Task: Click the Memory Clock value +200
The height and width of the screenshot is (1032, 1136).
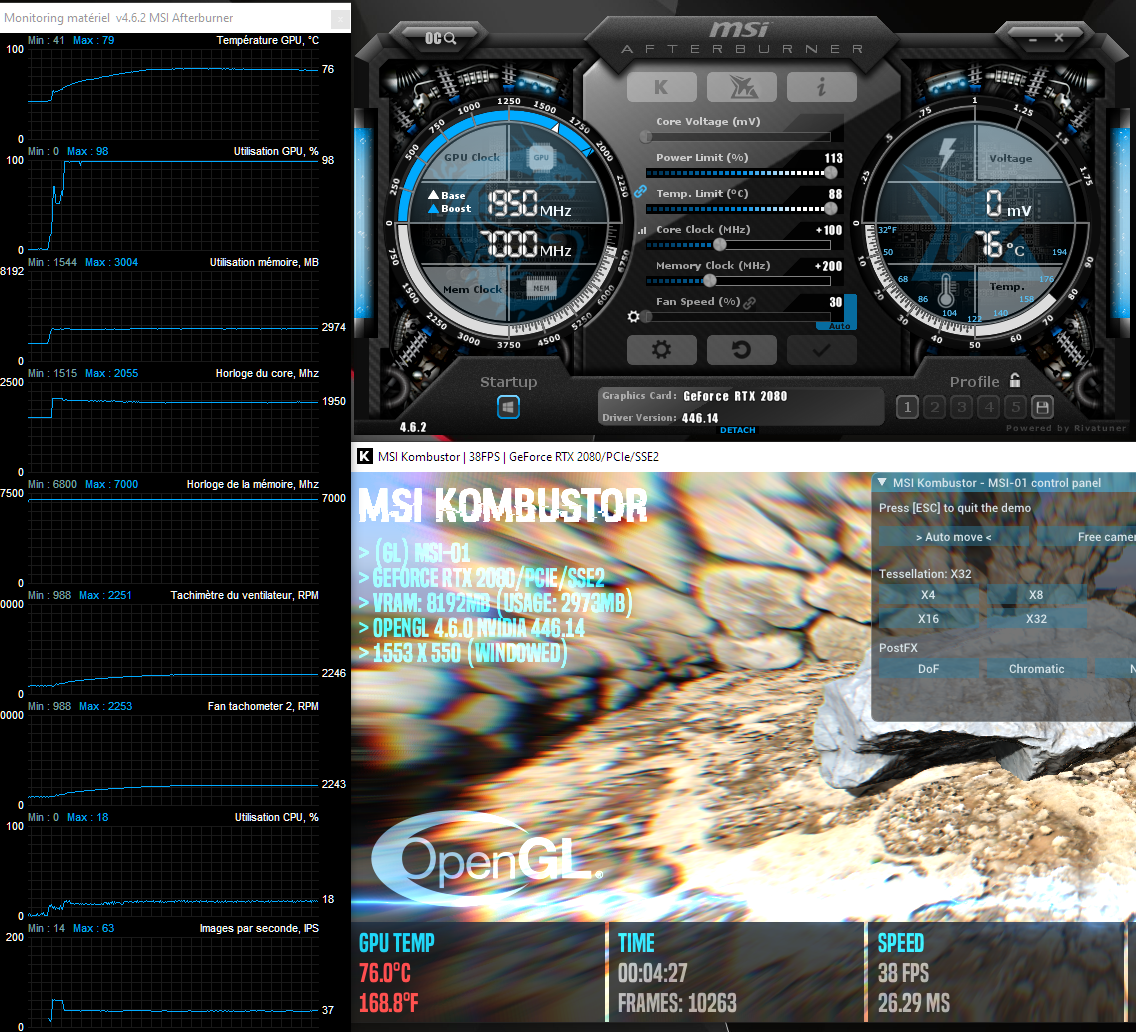Action: (x=829, y=266)
